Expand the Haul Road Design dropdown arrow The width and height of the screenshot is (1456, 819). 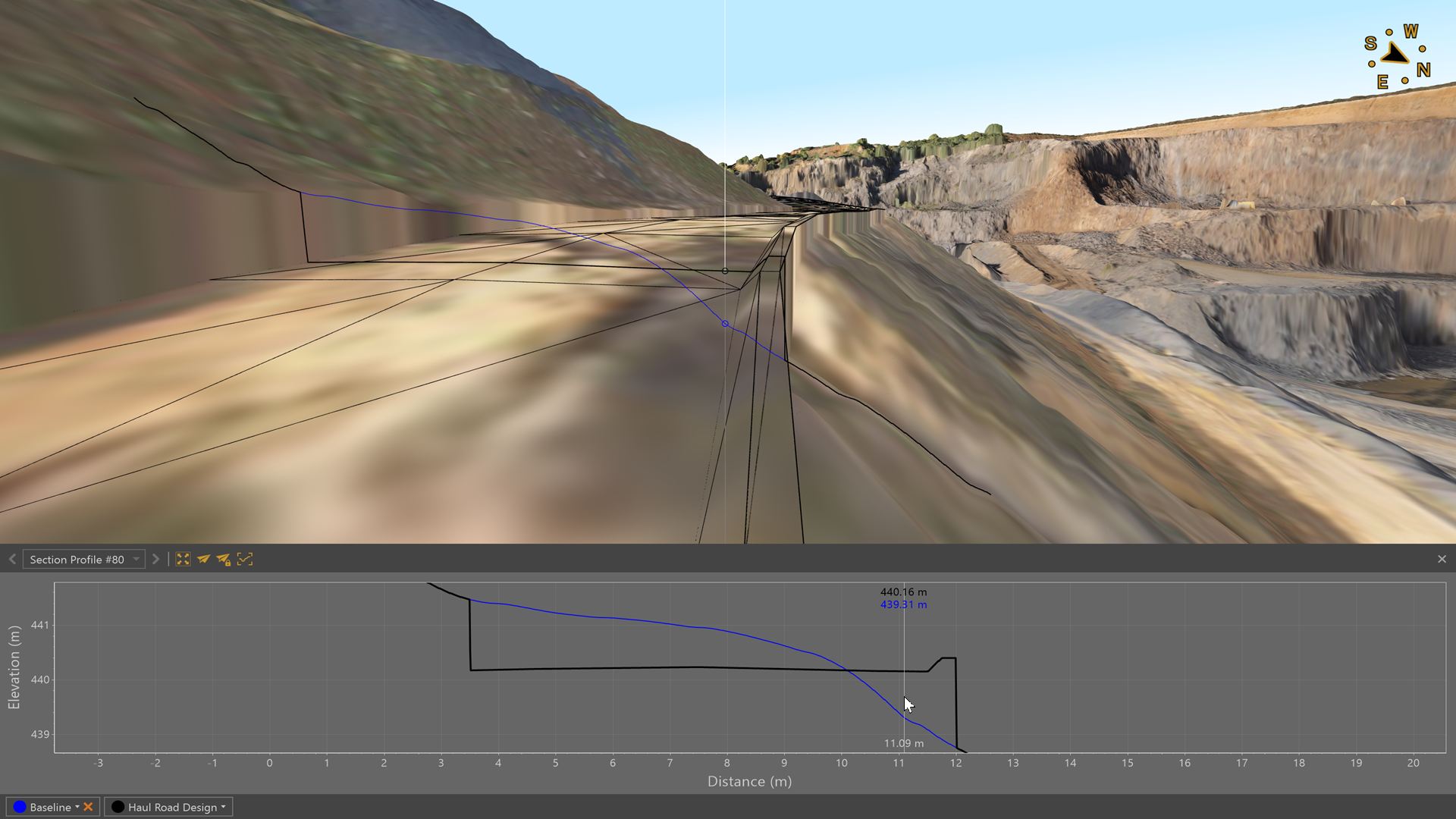coord(223,807)
